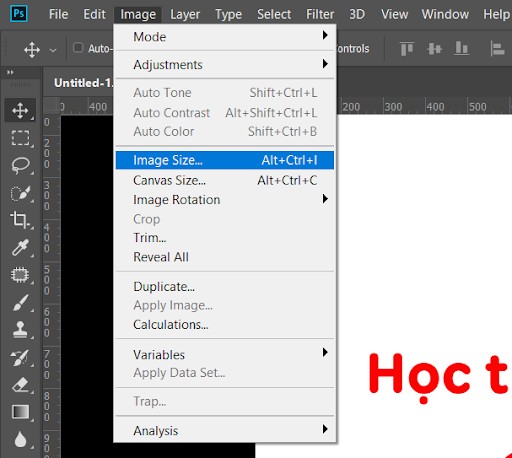Open the View menu
Viewport: 512px width, 458px height.
(394, 14)
